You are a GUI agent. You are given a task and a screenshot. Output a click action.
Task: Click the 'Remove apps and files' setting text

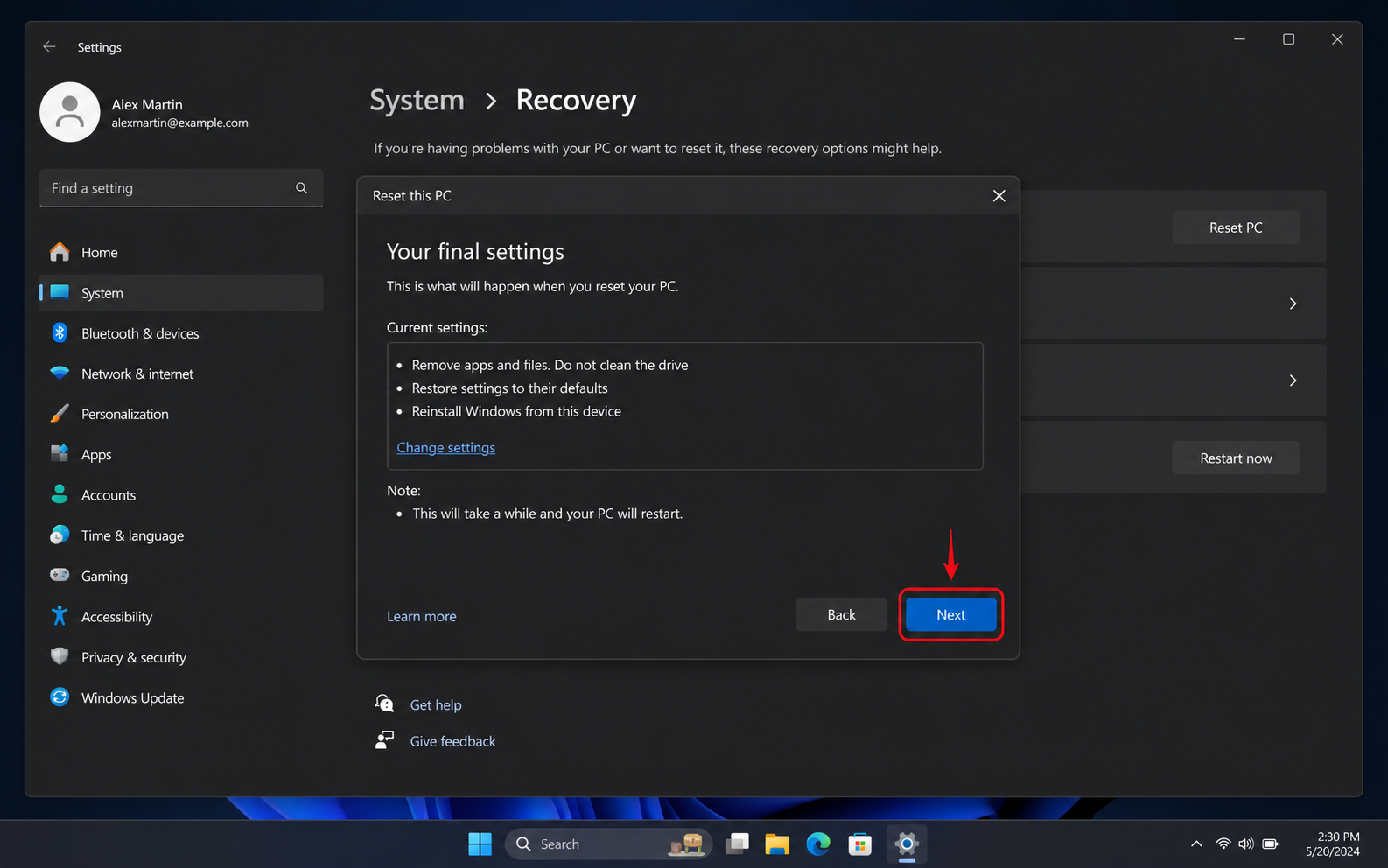pos(550,365)
